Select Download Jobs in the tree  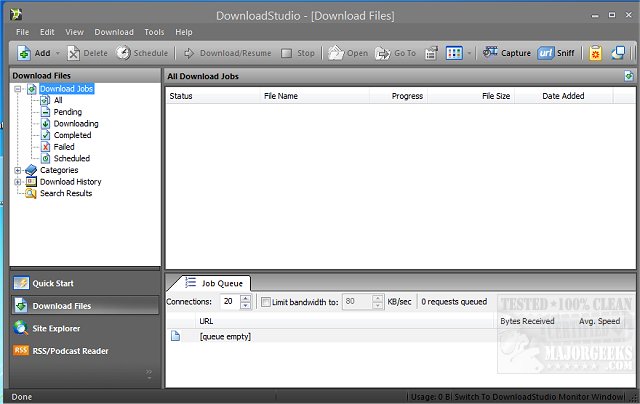[x=67, y=89]
